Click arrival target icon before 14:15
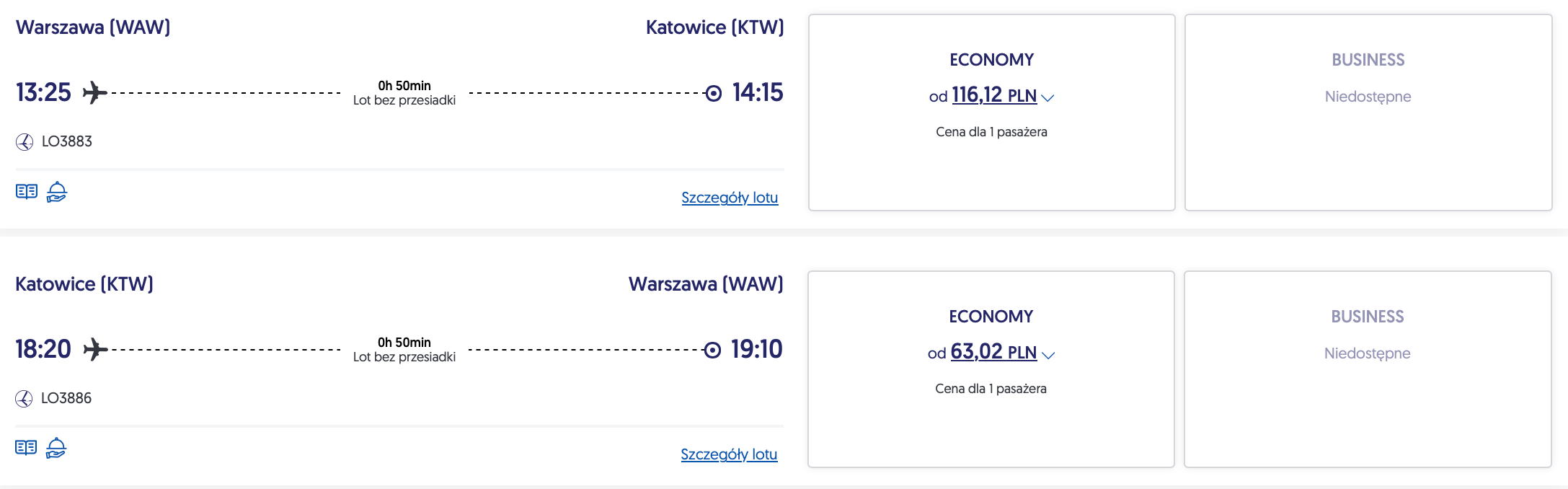1568x489 pixels. click(714, 94)
